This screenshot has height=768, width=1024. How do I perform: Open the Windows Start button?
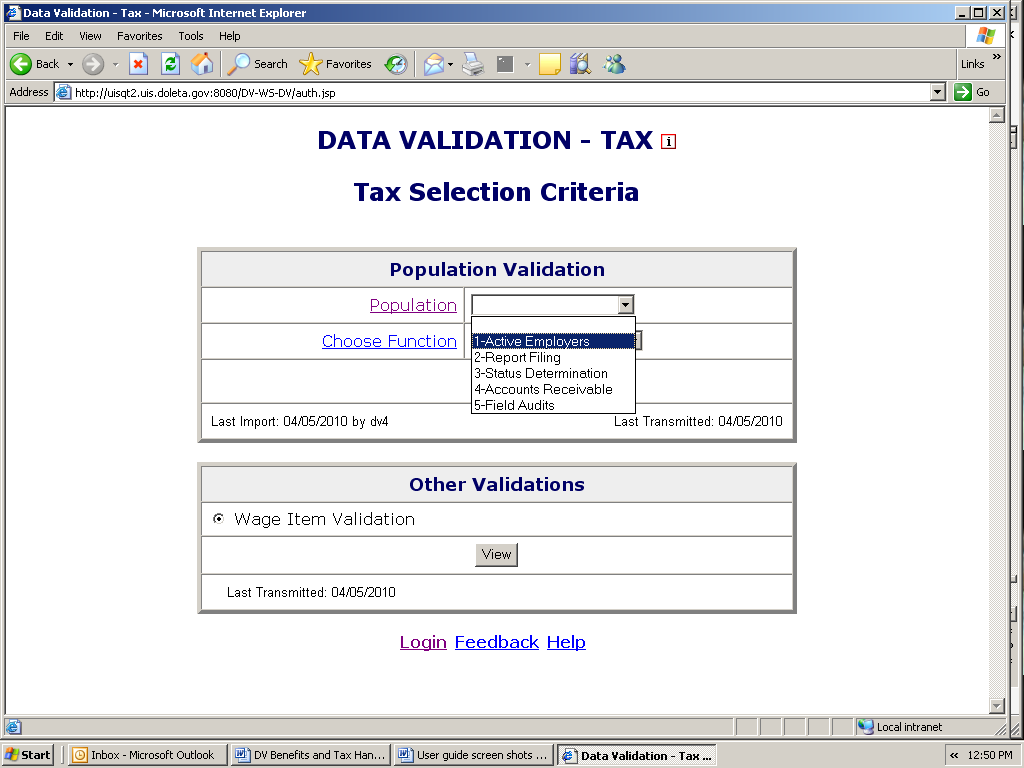27,755
